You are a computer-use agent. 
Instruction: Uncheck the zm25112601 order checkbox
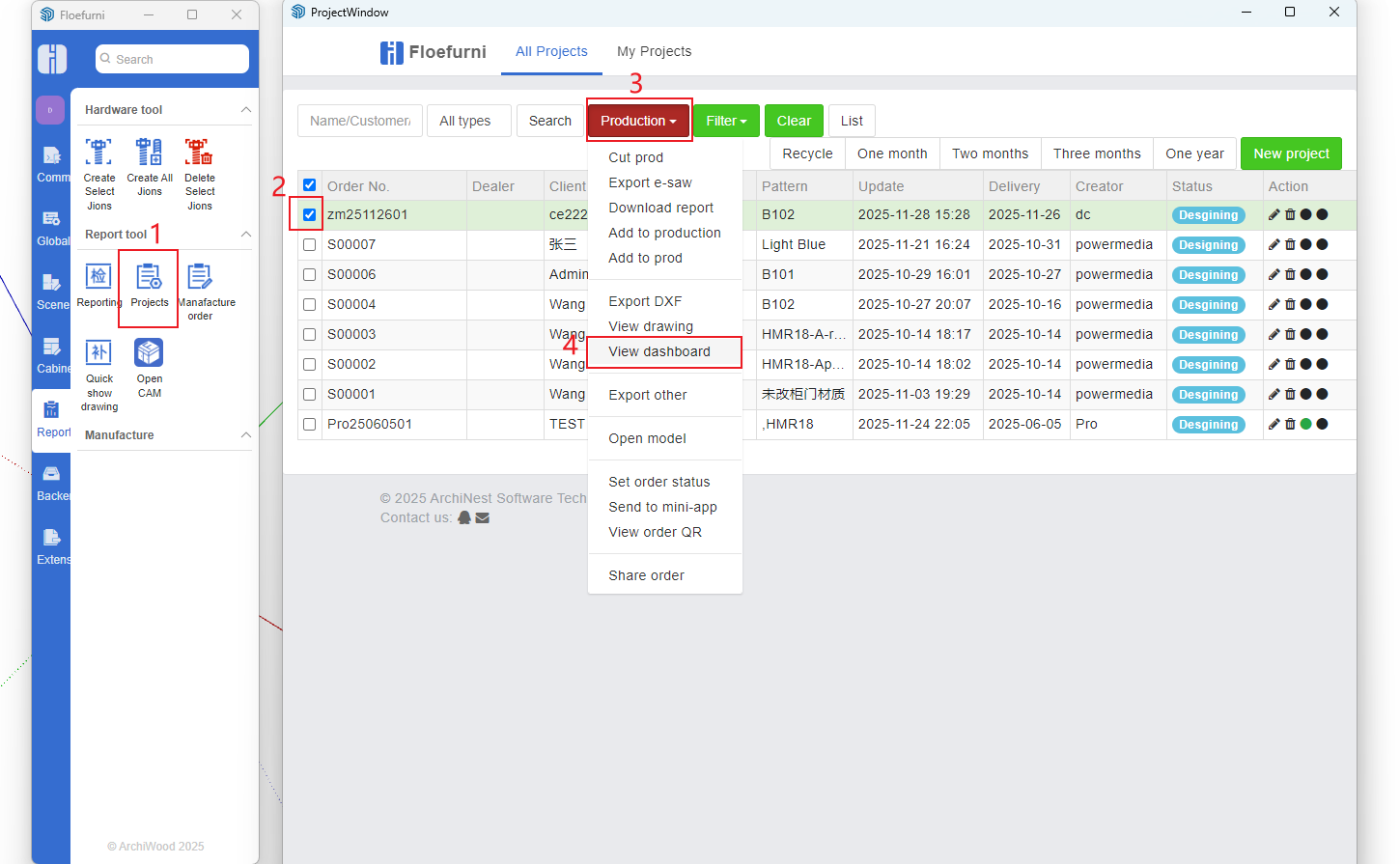309,215
